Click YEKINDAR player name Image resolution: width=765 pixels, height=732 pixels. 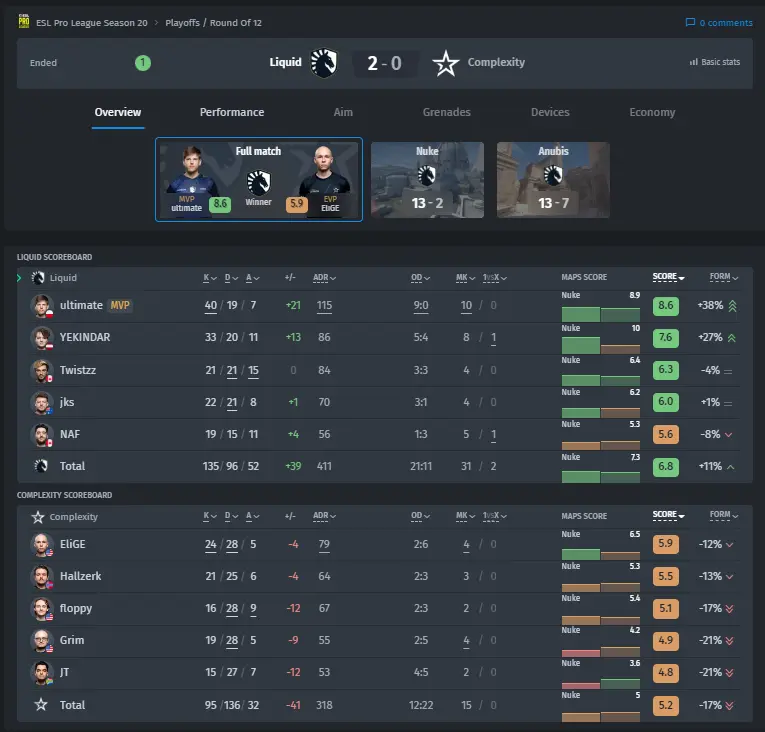coord(85,338)
